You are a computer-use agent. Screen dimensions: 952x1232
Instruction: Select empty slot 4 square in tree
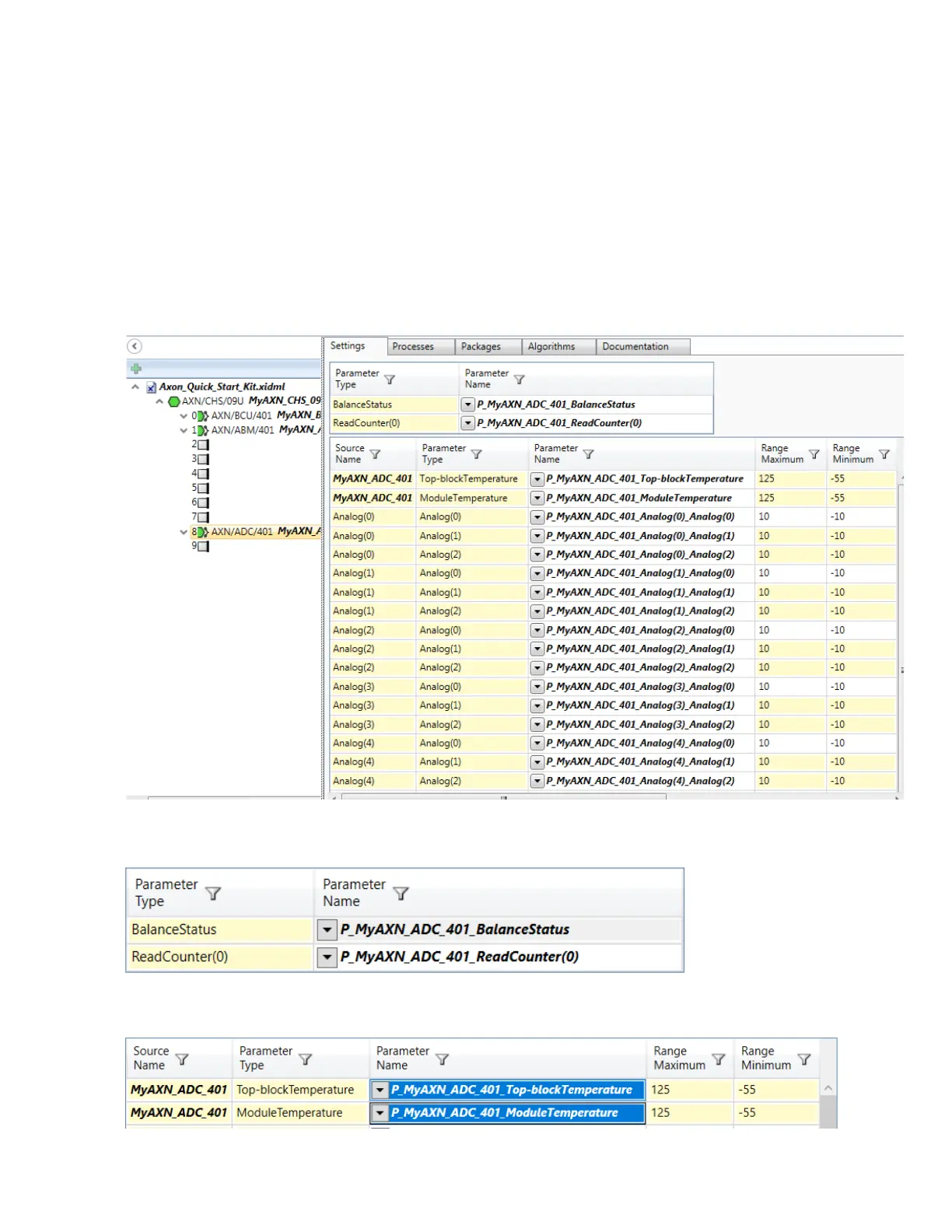(x=203, y=474)
